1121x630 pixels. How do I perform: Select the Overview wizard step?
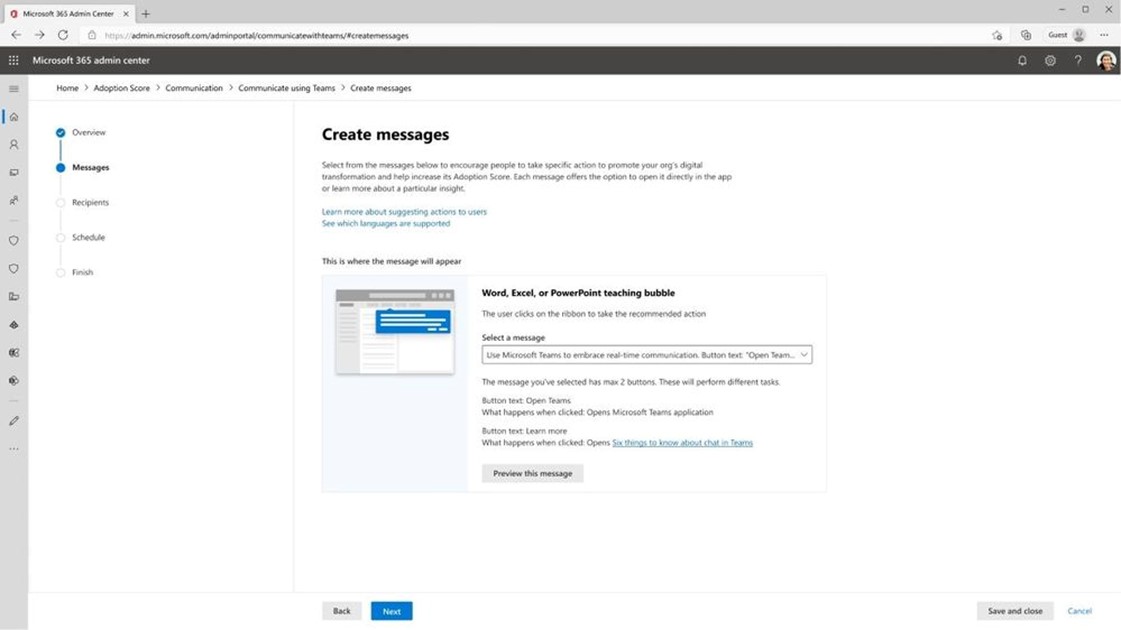click(x=88, y=132)
